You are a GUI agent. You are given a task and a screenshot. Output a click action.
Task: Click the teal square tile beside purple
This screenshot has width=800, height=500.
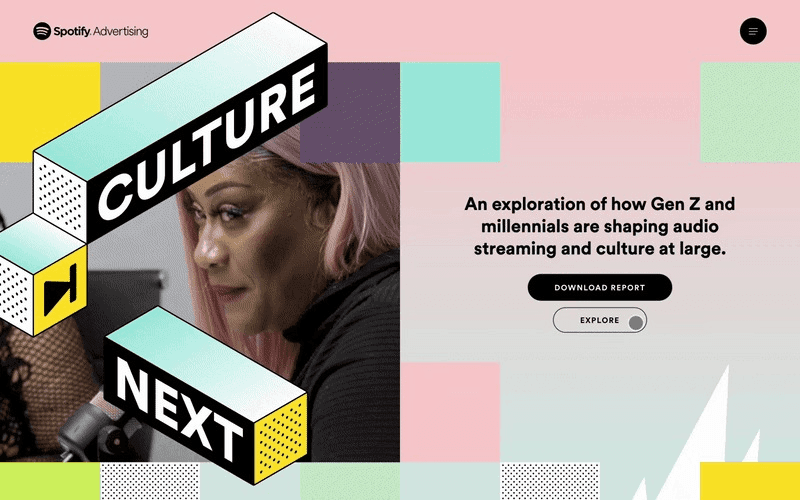coord(450,112)
